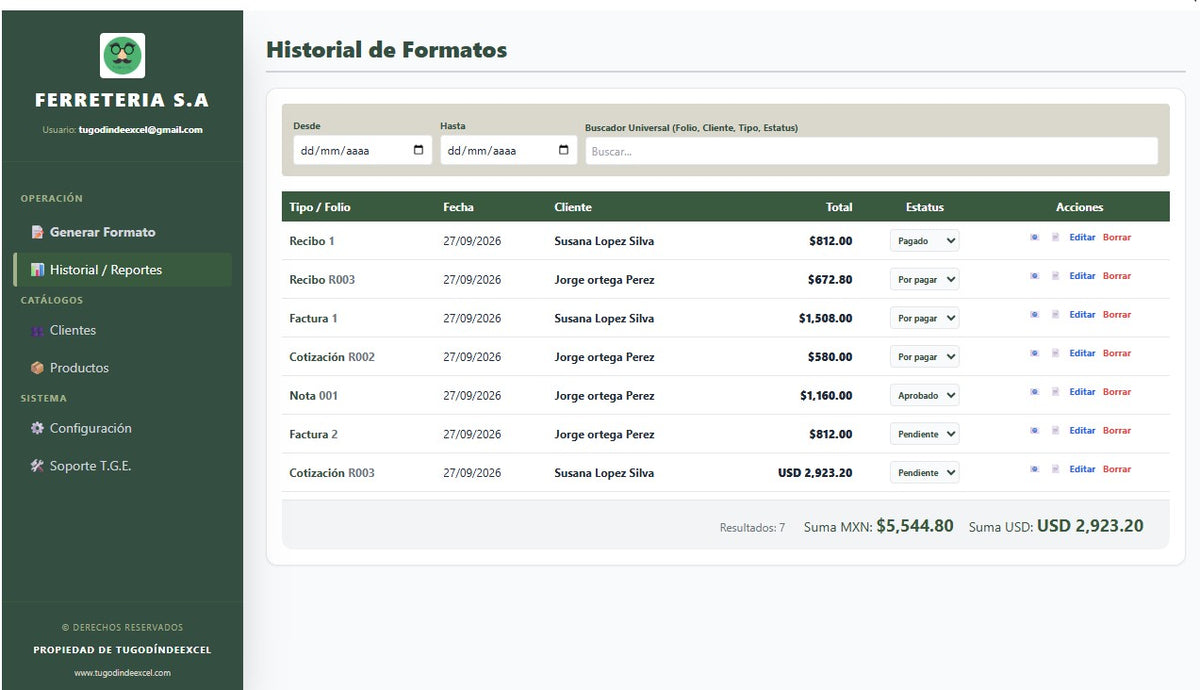Open document icon for Nota 001
This screenshot has width=1200, height=690.
click(1055, 392)
